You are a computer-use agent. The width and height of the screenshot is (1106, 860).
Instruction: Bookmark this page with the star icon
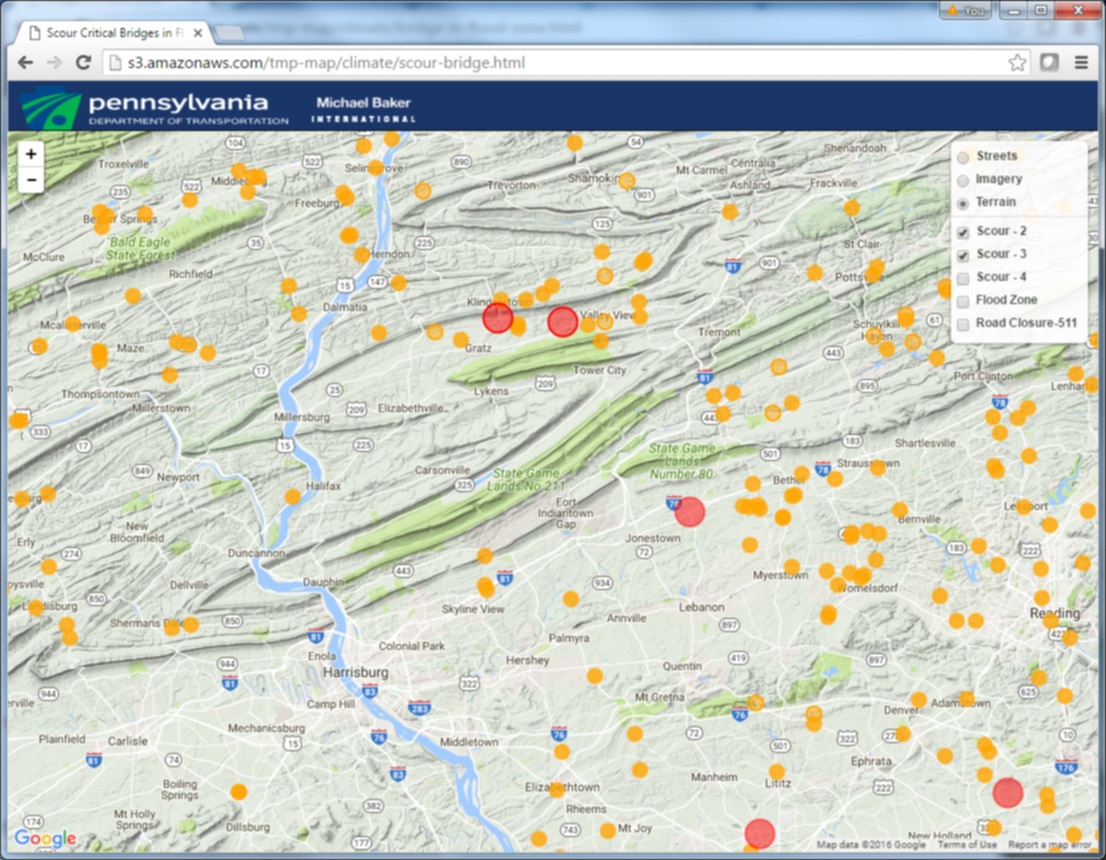click(1016, 63)
